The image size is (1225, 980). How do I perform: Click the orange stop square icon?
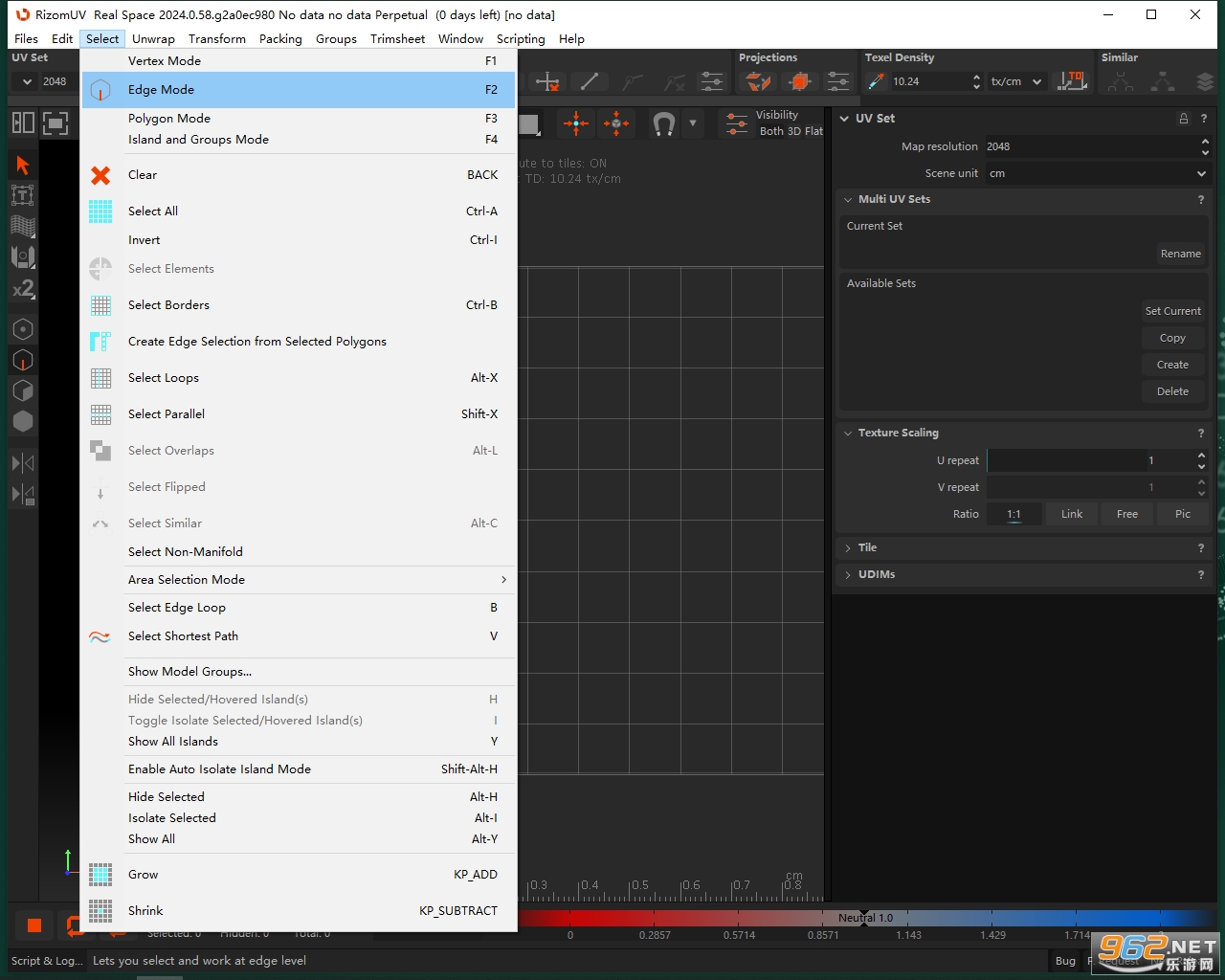point(34,925)
